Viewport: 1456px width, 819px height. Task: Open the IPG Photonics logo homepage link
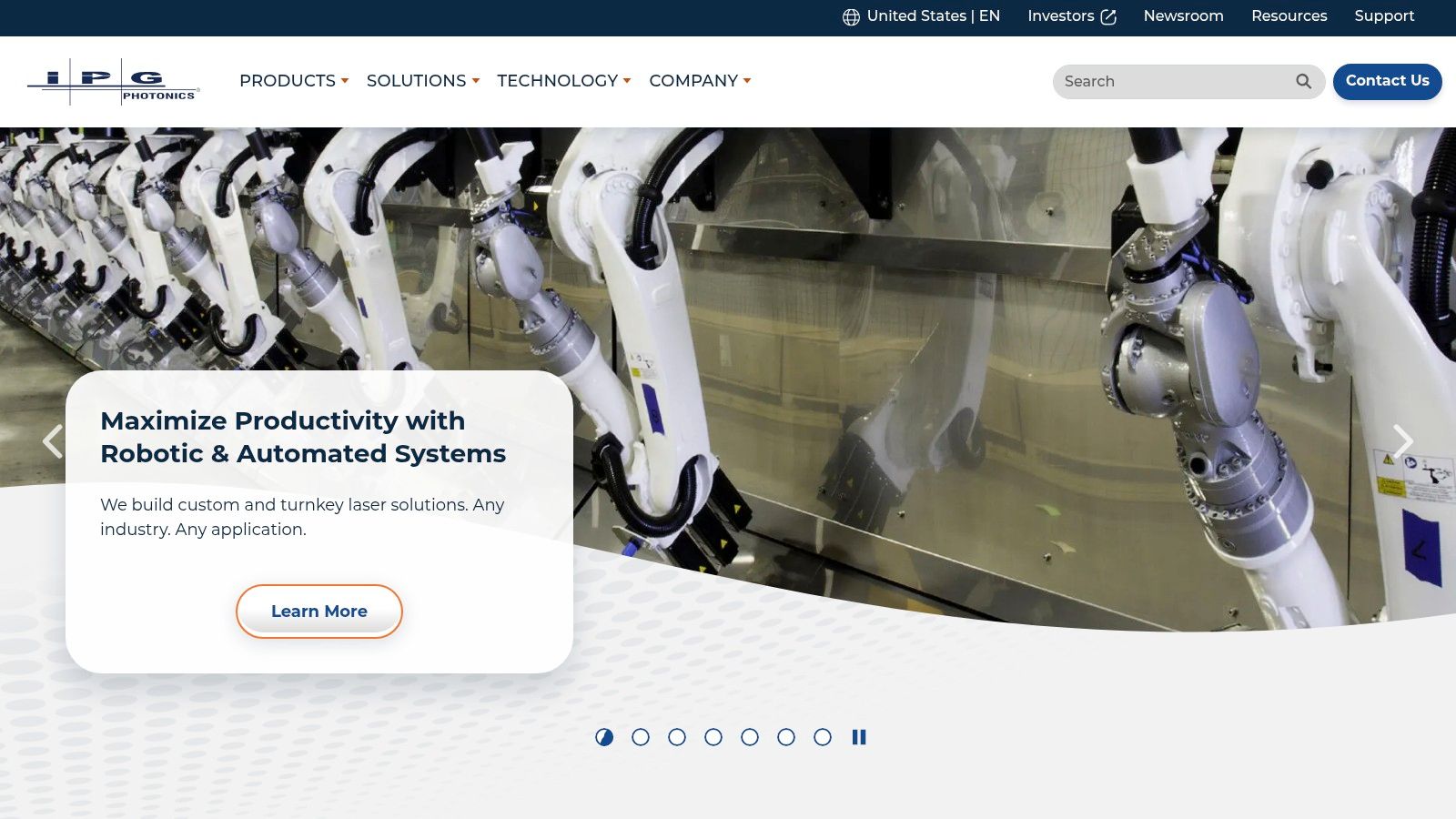tap(114, 82)
